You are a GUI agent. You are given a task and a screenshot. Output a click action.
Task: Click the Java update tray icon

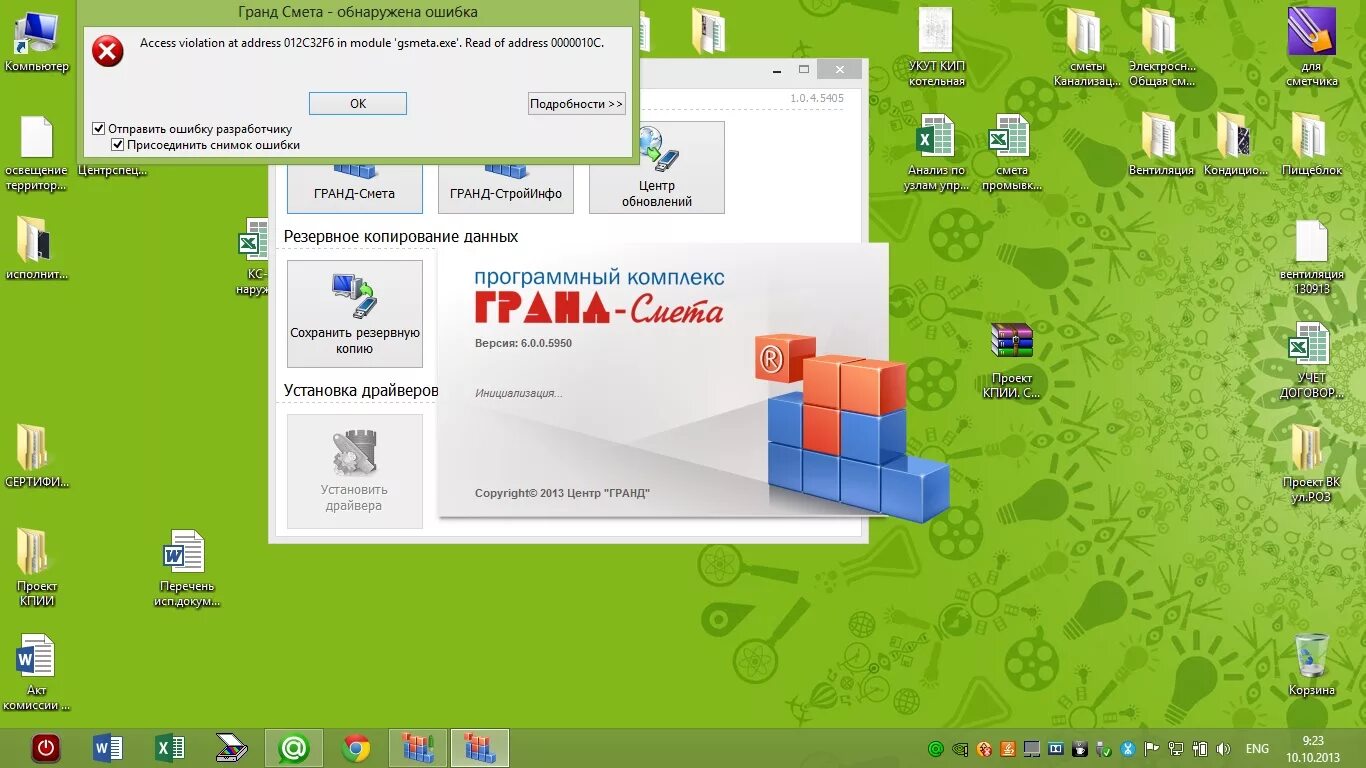[x=1008, y=749]
